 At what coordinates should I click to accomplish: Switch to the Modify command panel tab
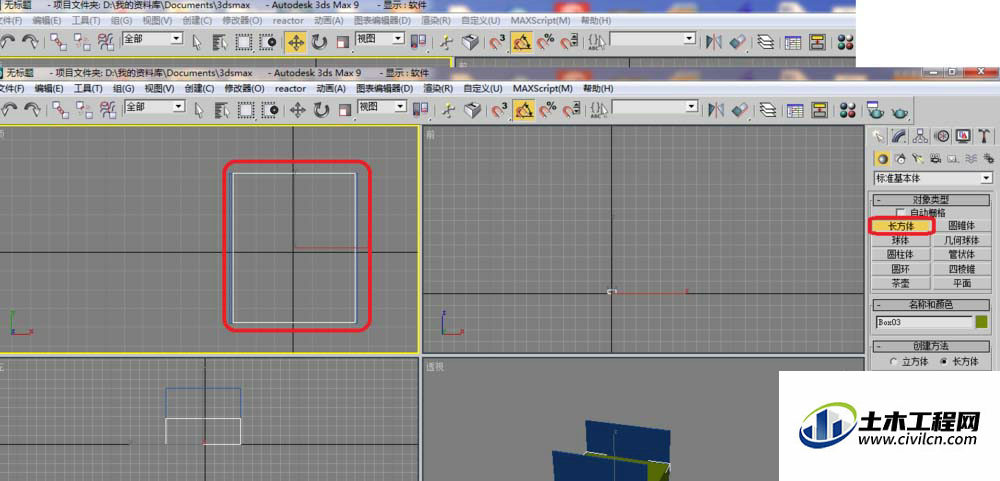899,136
